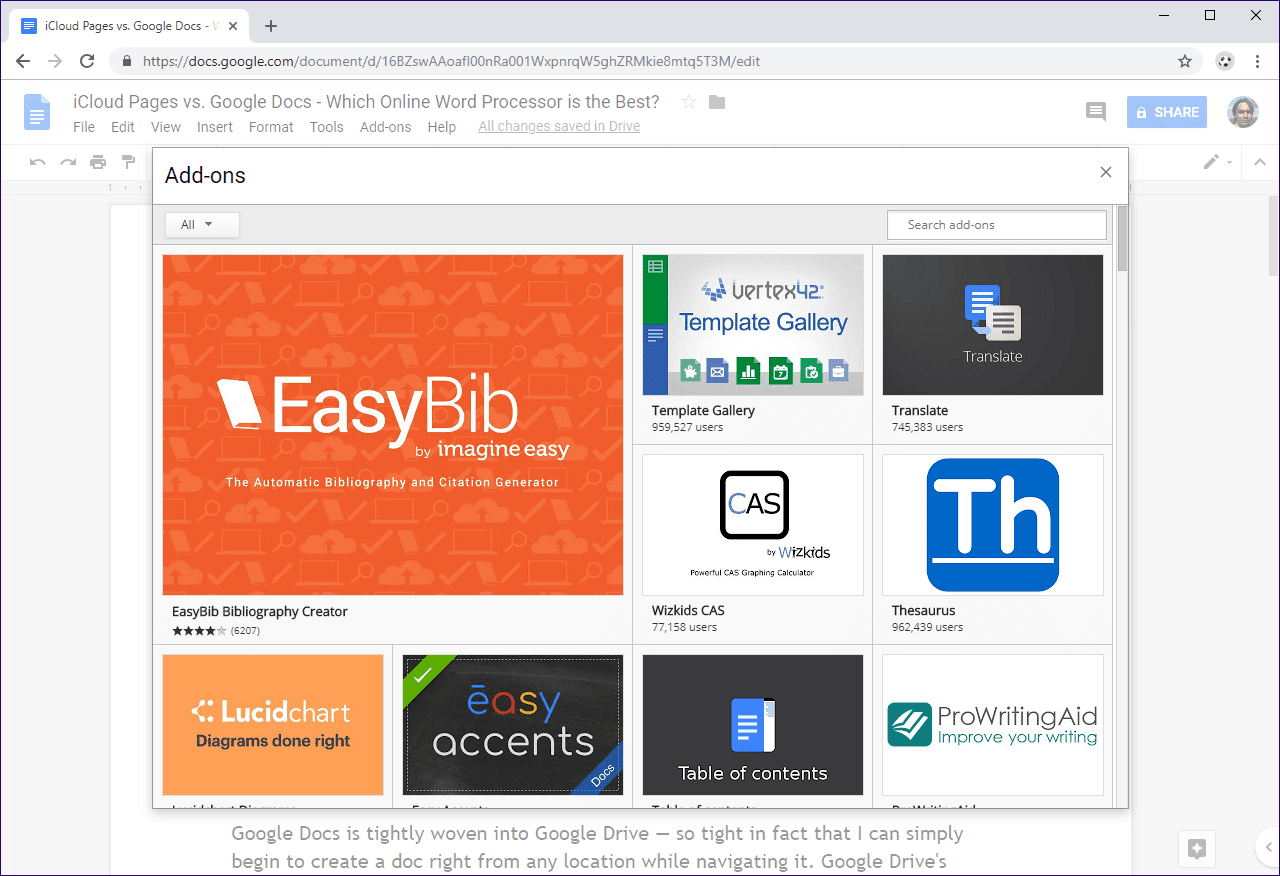Screen dimensions: 1280x876
Task: Open the Help menu
Action: 442,127
